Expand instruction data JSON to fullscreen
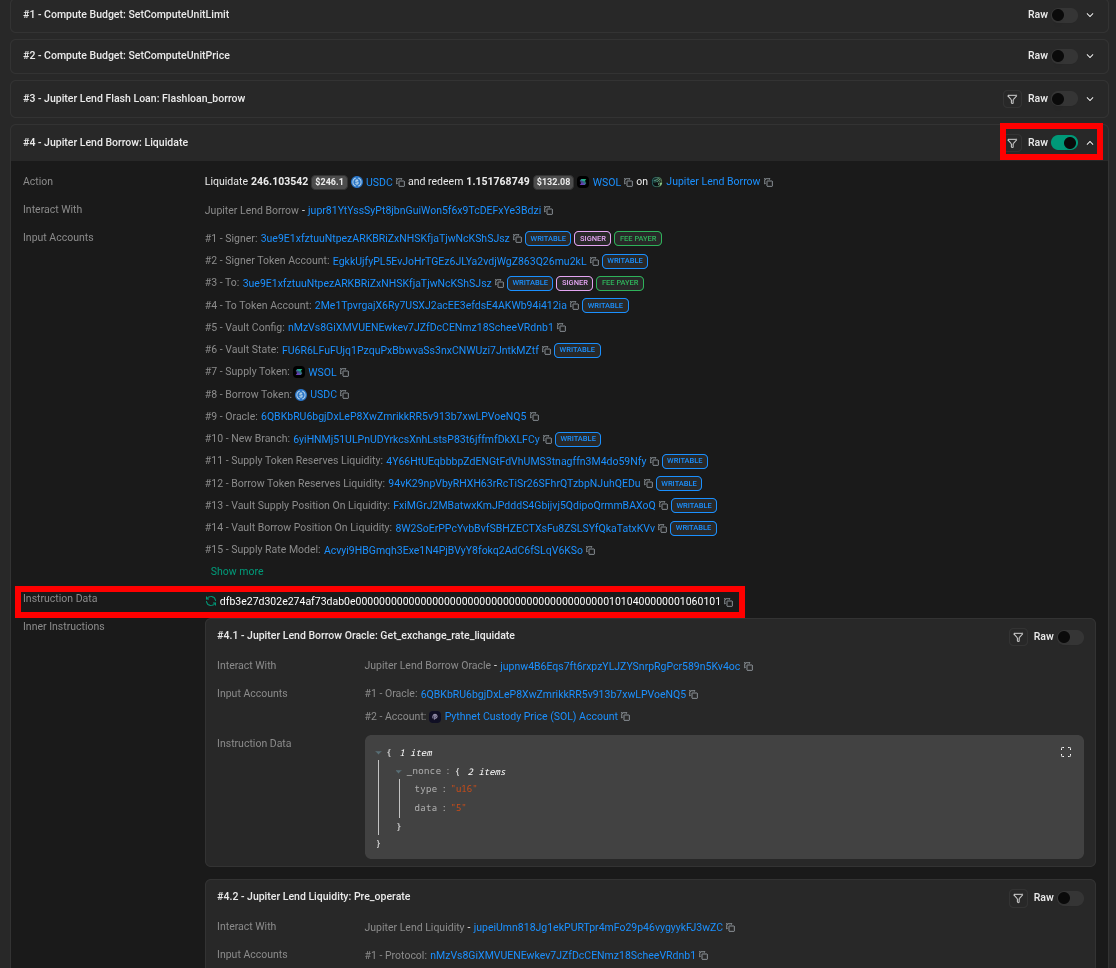Image resolution: width=1116 pixels, height=968 pixels. 1065,752
